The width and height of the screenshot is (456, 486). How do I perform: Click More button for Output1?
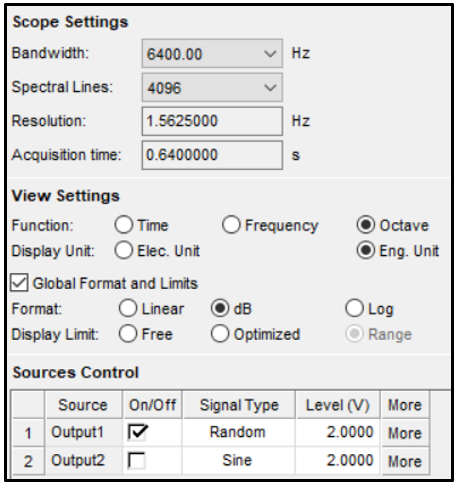(x=405, y=433)
